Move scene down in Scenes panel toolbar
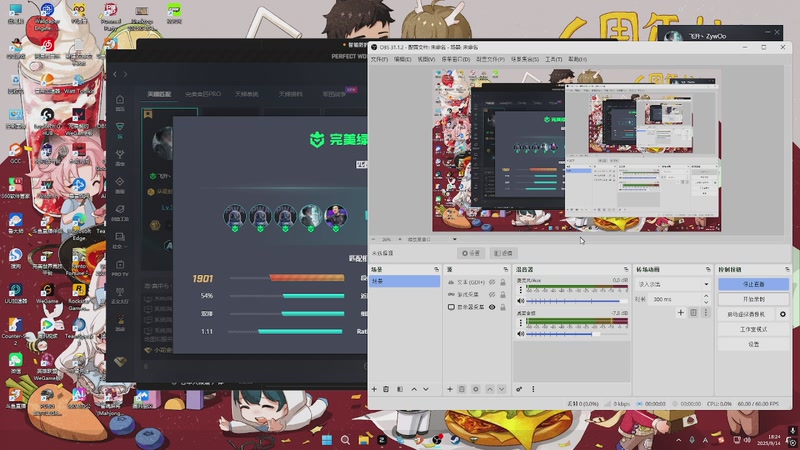Viewport: 800px width, 450px height. click(x=426, y=389)
